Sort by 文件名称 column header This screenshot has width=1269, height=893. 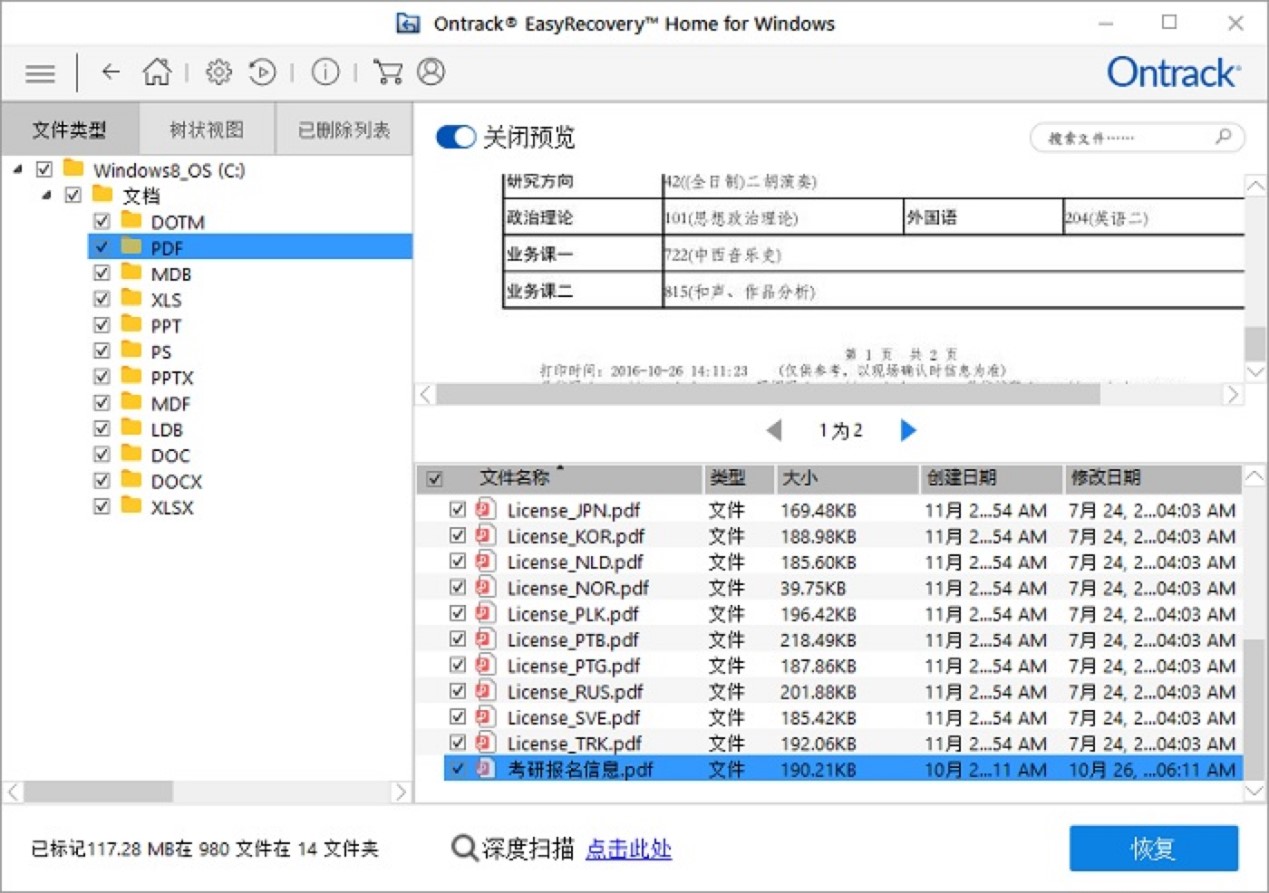coord(560,479)
